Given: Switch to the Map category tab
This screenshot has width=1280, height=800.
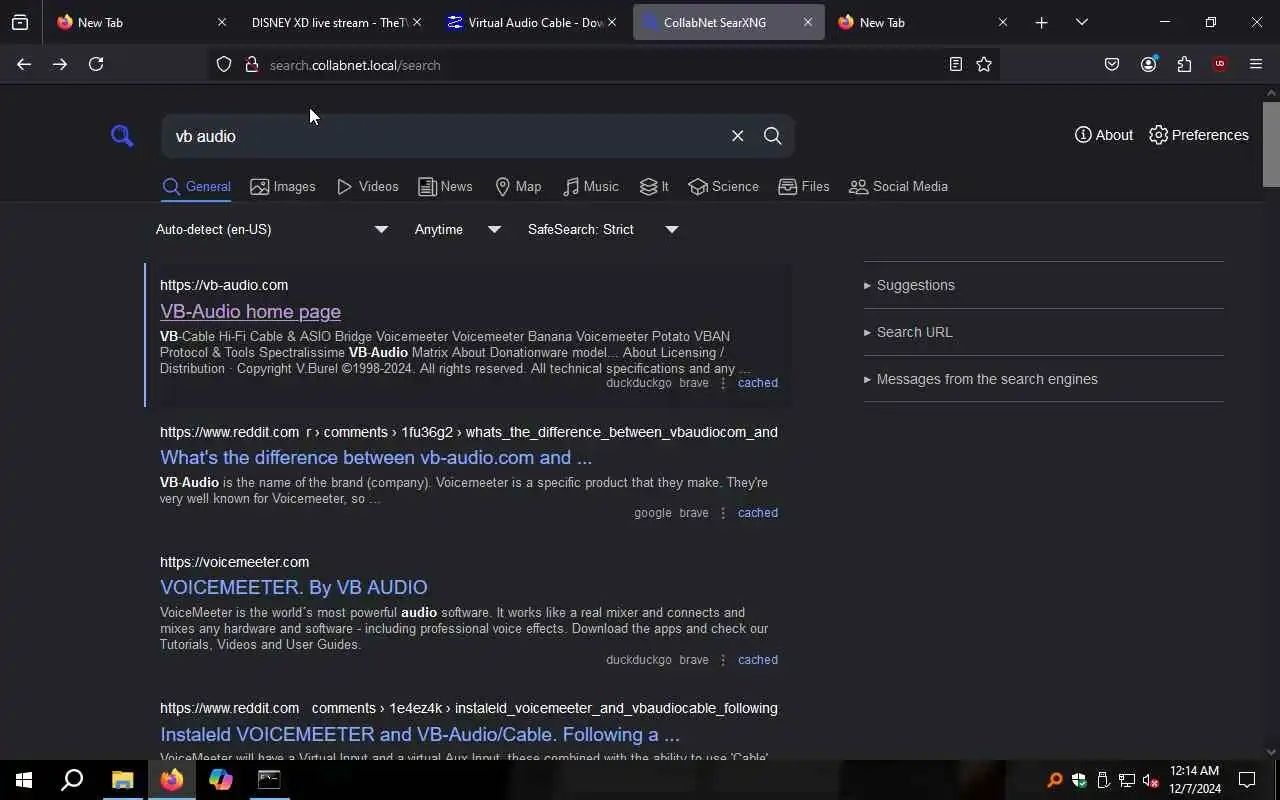Looking at the screenshot, I should click(x=518, y=187).
